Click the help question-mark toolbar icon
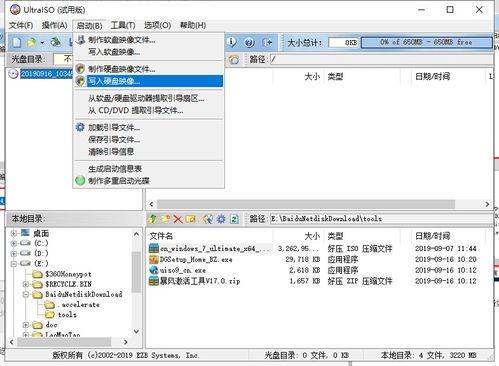 click(x=249, y=42)
